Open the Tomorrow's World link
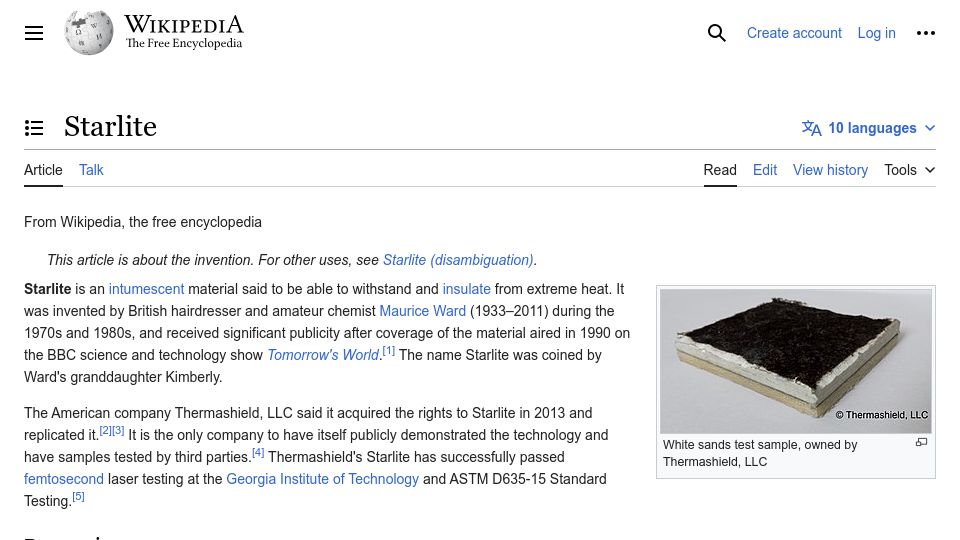 click(x=323, y=355)
